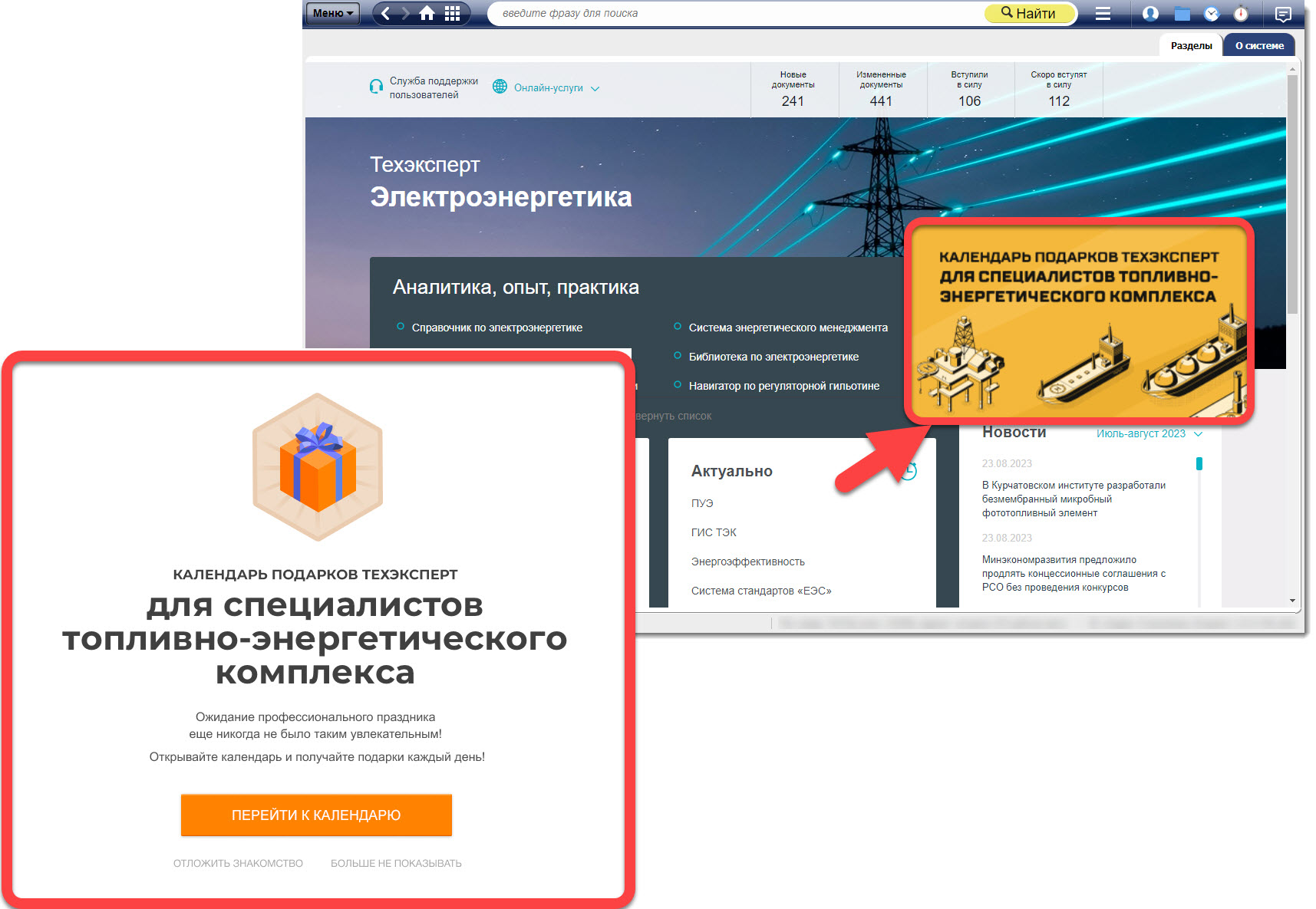Click the Актуально heading
Viewport: 1316px width, 909px height.
tap(731, 471)
